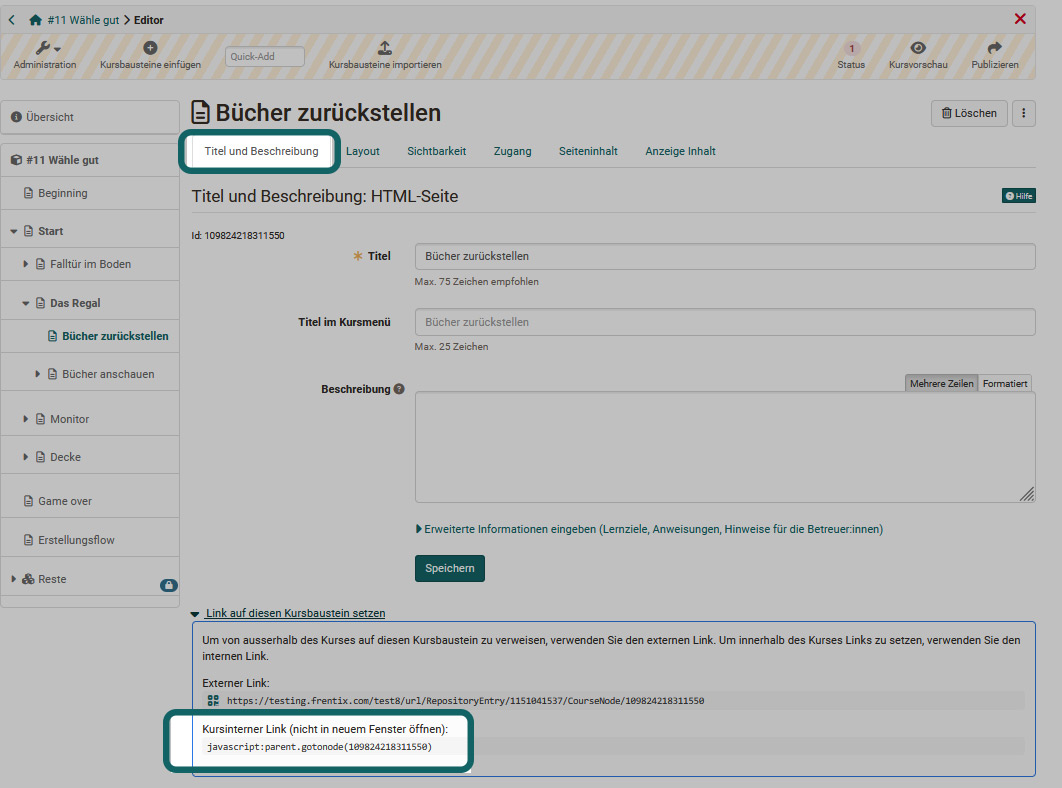
Task: Click inside the Quick-Add field
Action: pos(264,56)
